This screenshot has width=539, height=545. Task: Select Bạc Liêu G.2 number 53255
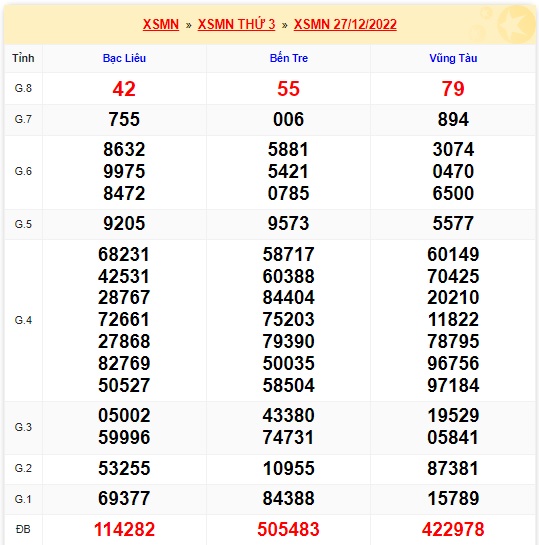pyautogui.click(x=124, y=468)
